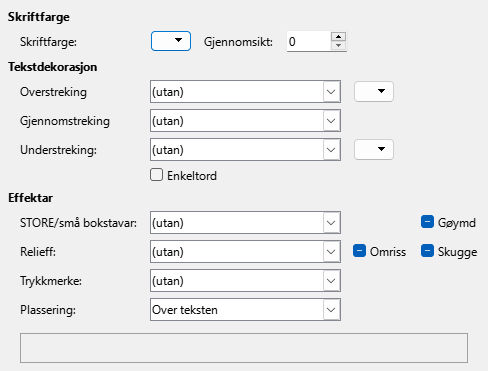Click the font preview box at bottom

pyautogui.click(x=244, y=348)
